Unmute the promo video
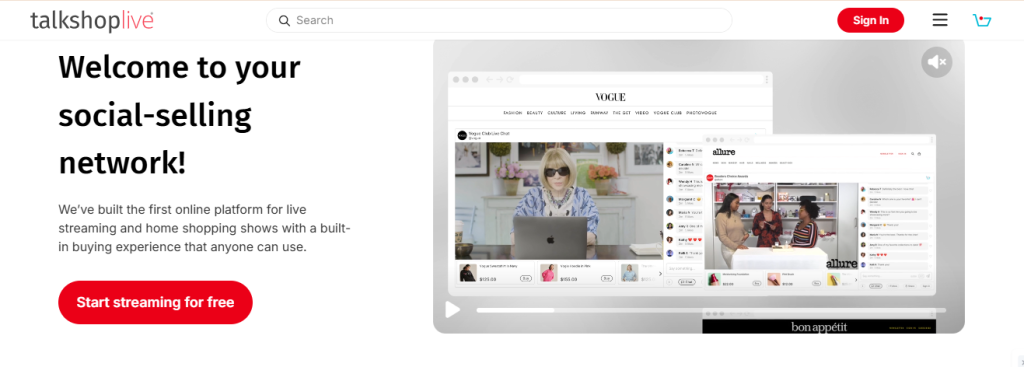 click(x=936, y=62)
